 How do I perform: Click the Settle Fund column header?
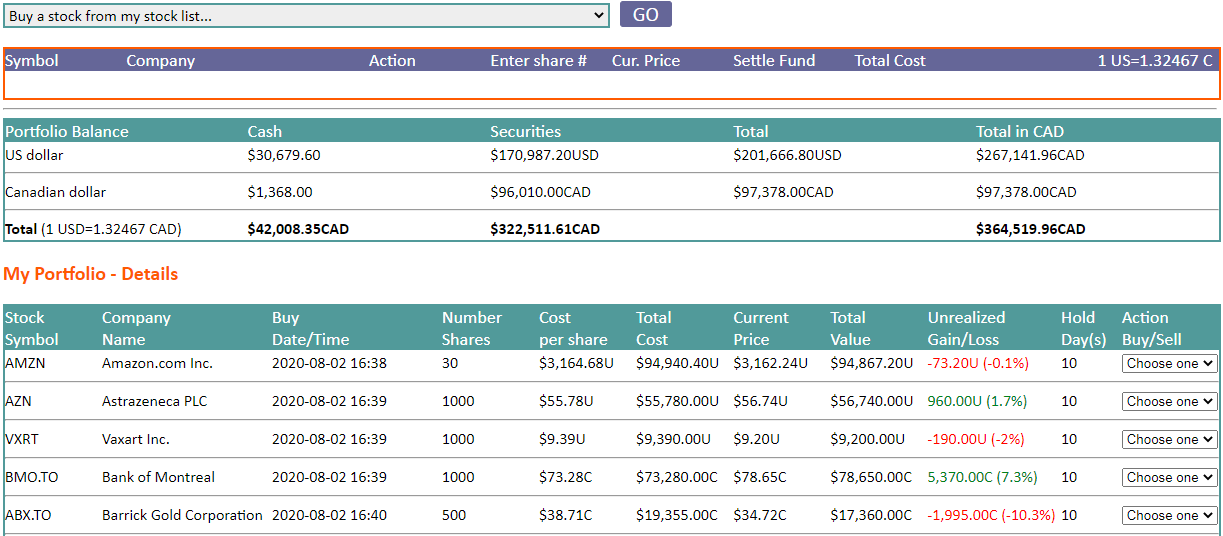pyautogui.click(x=774, y=61)
